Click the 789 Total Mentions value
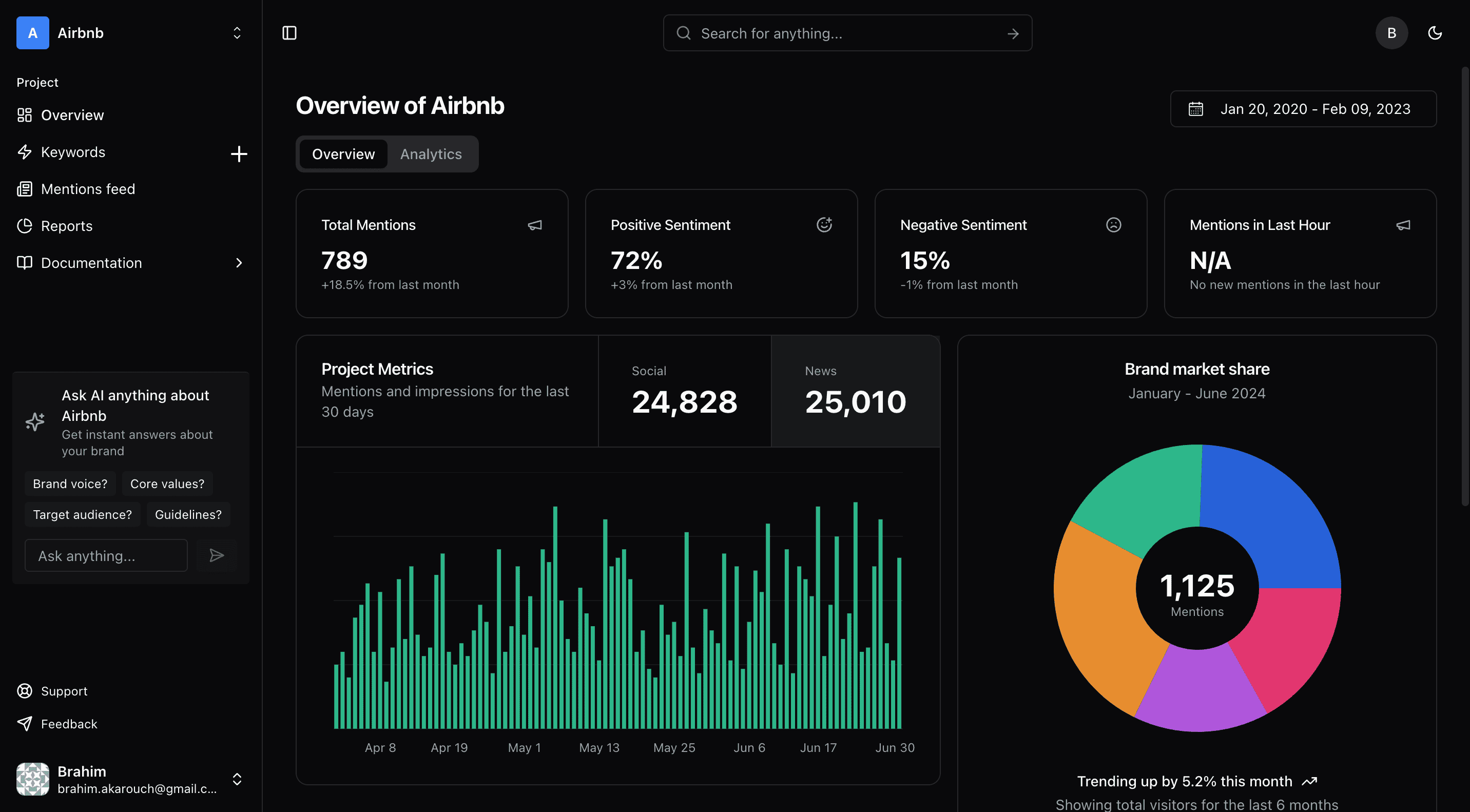Screen dimensions: 1470x812 click(345, 260)
